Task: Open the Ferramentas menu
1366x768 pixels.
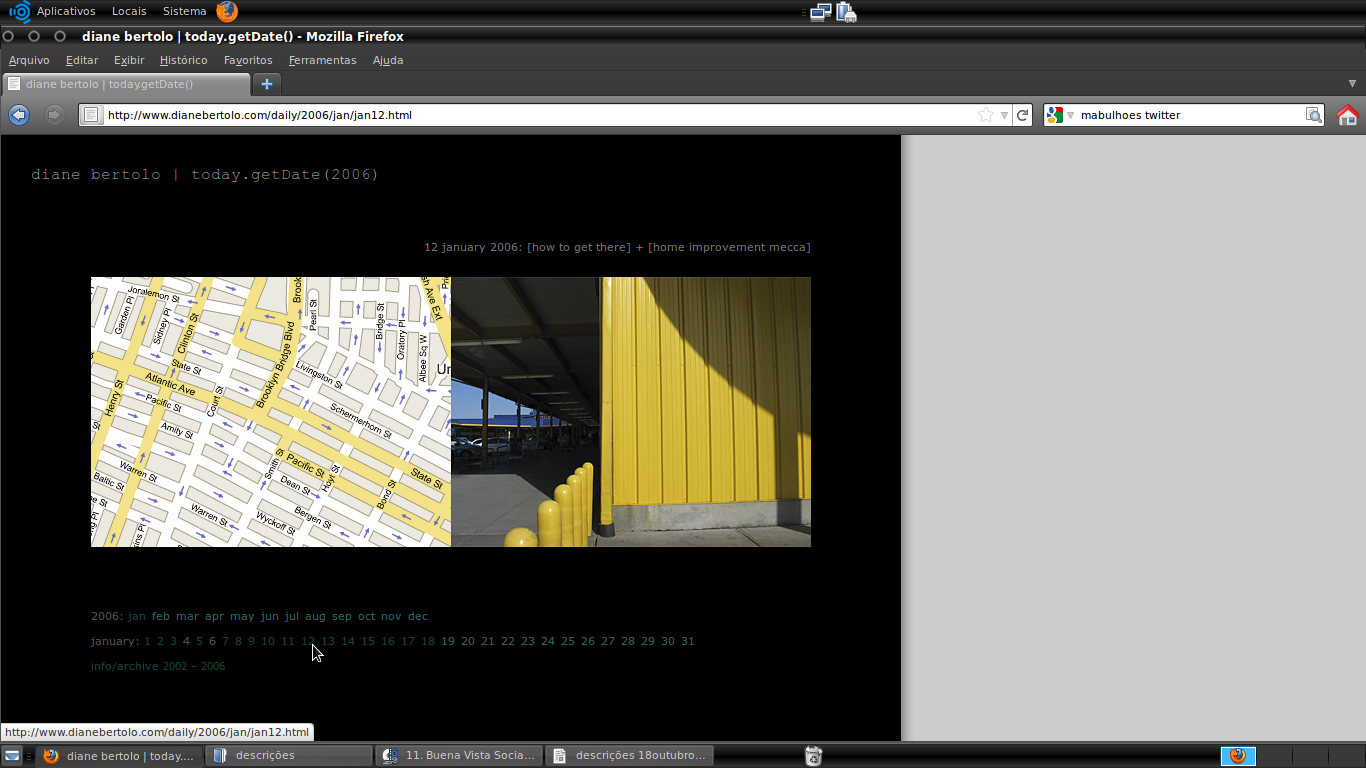Action: coord(322,60)
